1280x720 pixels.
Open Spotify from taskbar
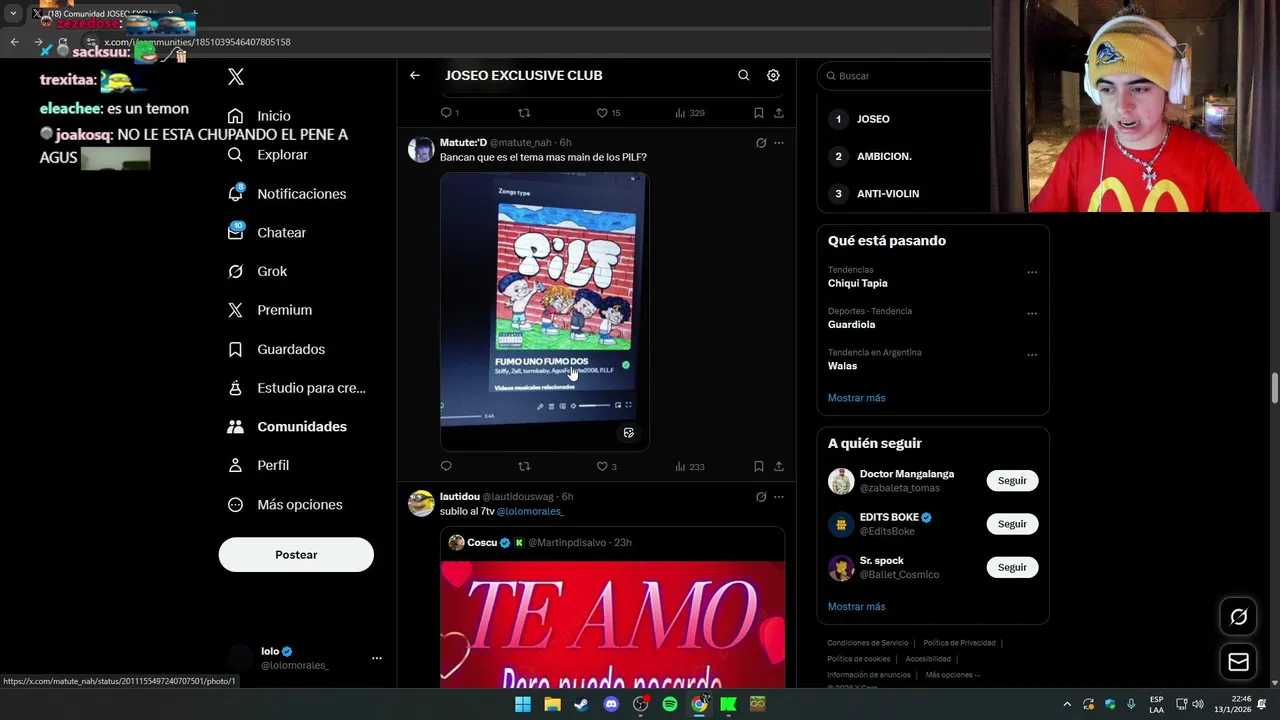click(x=670, y=704)
